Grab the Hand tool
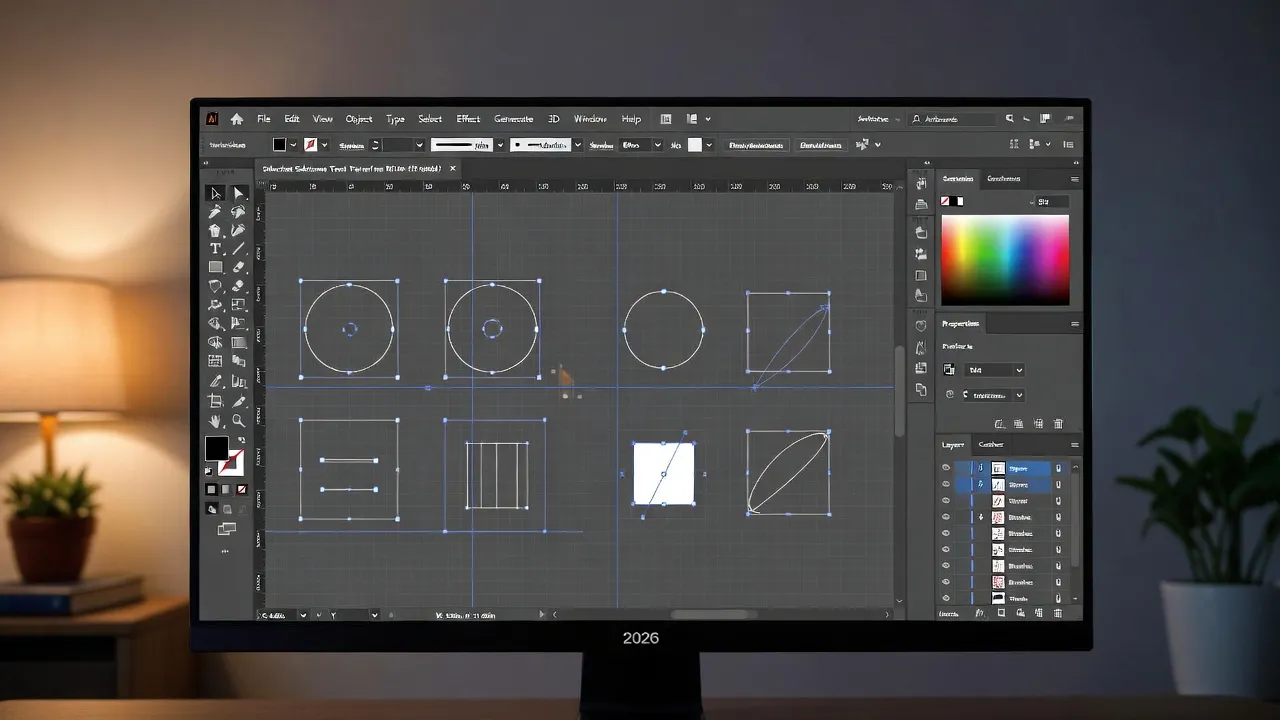 point(214,422)
